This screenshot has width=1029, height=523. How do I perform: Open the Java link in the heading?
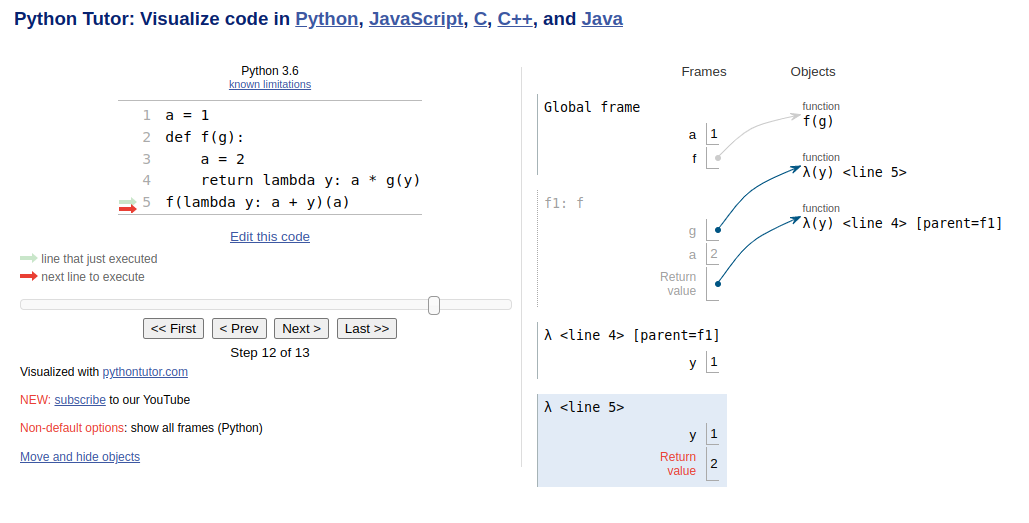[x=602, y=19]
